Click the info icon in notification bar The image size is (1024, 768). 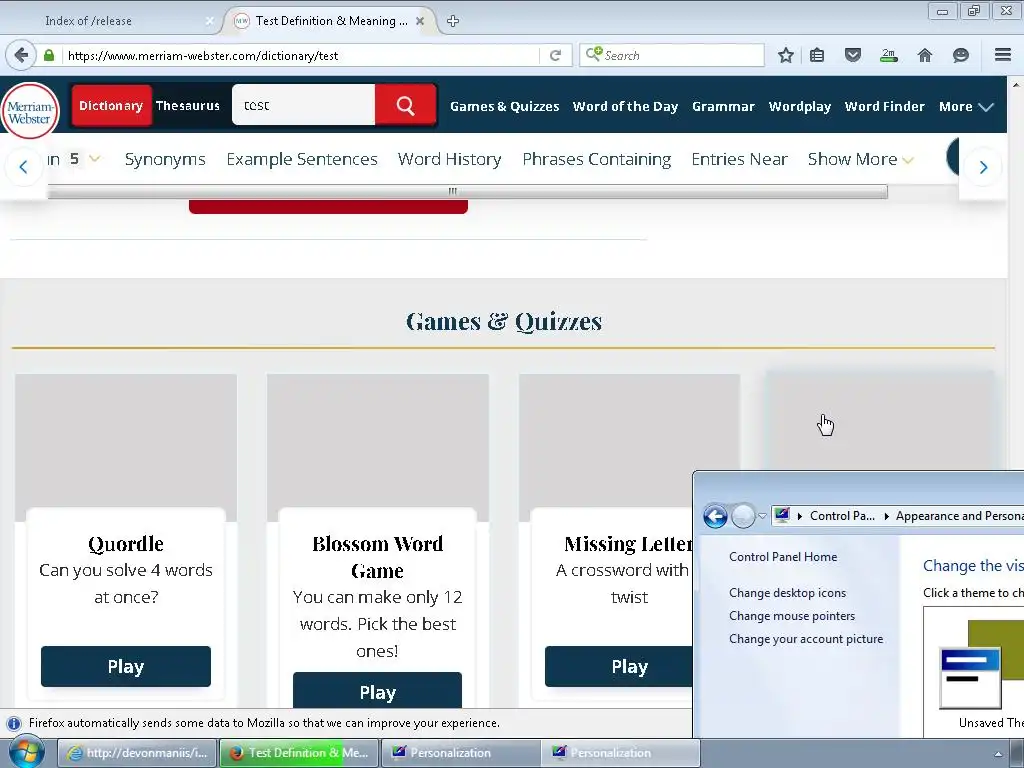[14, 724]
